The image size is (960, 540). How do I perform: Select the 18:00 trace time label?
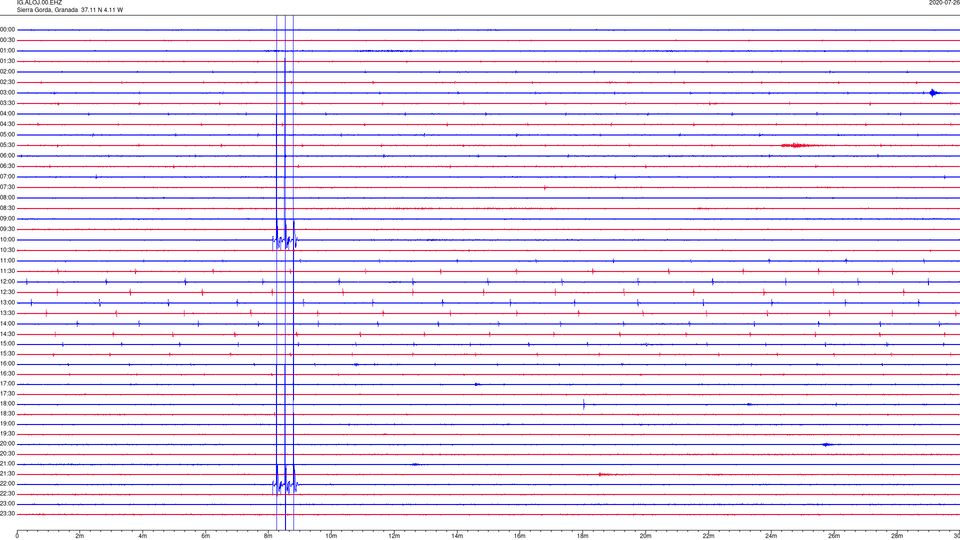pos(8,404)
